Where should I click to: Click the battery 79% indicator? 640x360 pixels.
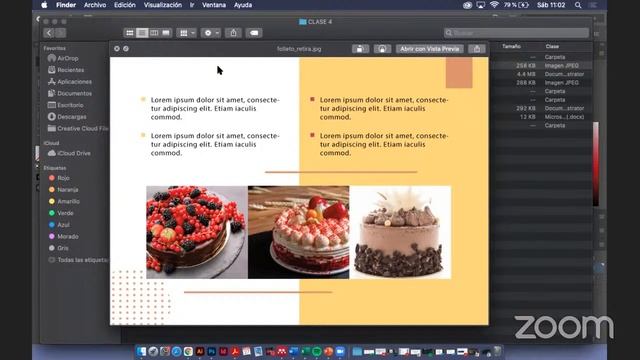click(516, 5)
